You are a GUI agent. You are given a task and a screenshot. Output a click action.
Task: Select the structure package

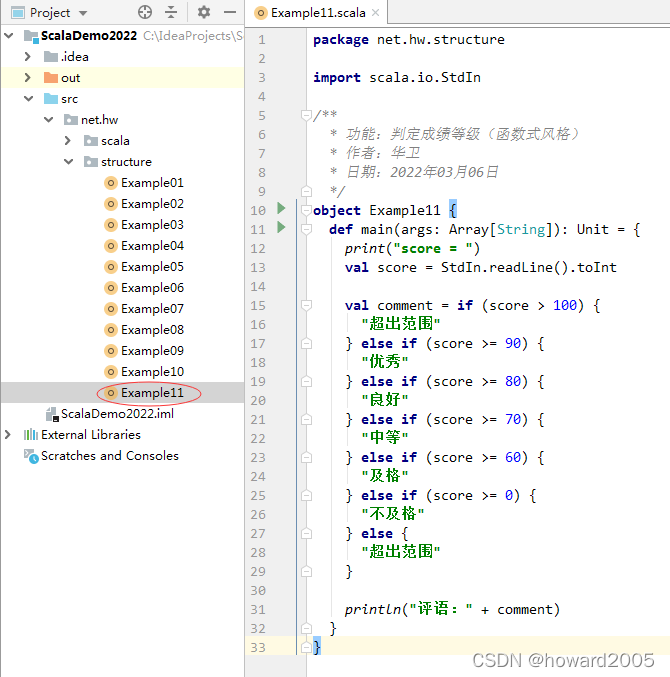tap(118, 162)
